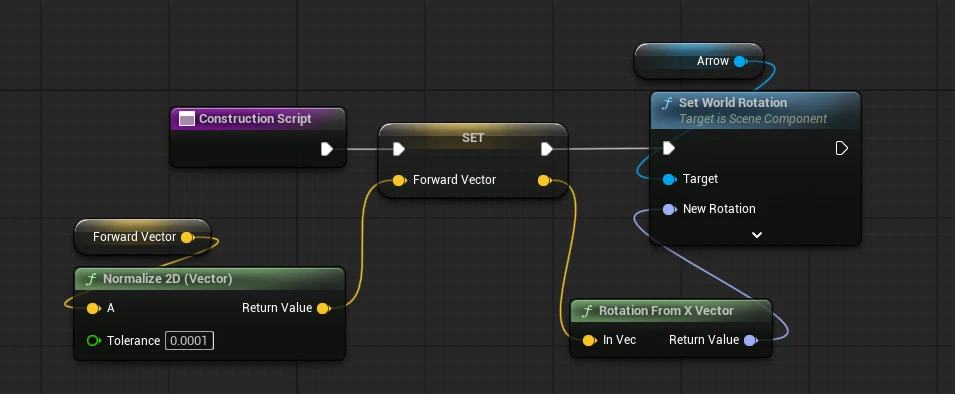Select the Rotation From X Vector node header
The width and height of the screenshot is (955, 394).
(x=671, y=311)
